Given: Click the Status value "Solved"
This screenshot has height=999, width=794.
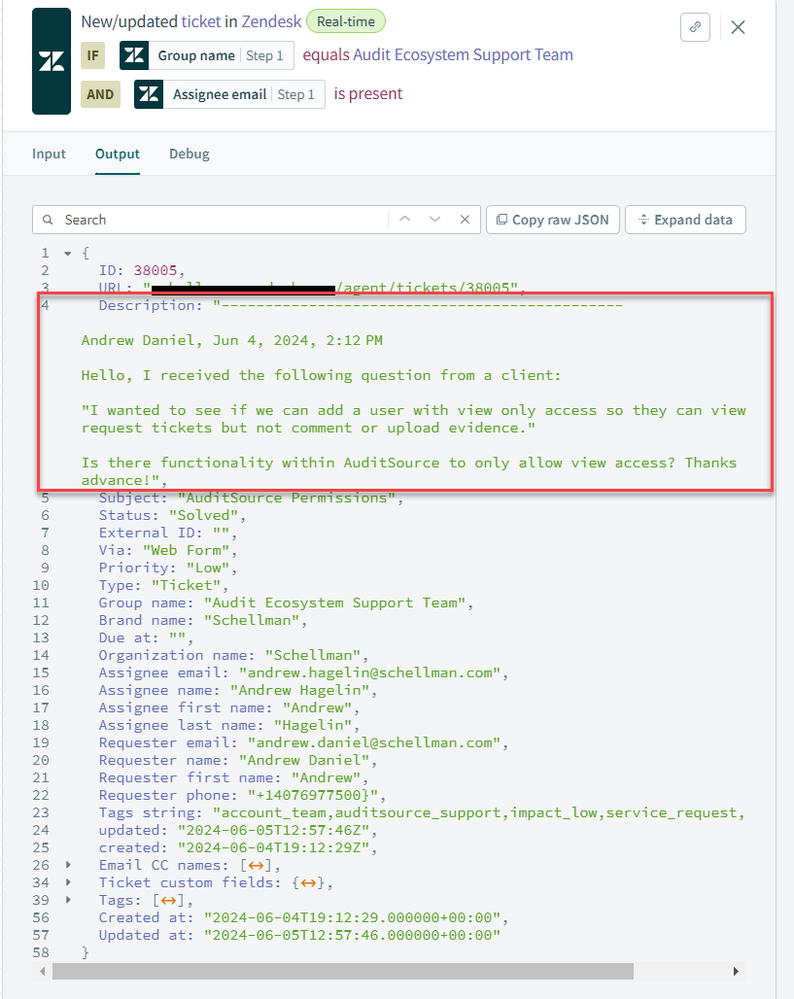Looking at the screenshot, I should pyautogui.click(x=203, y=515).
